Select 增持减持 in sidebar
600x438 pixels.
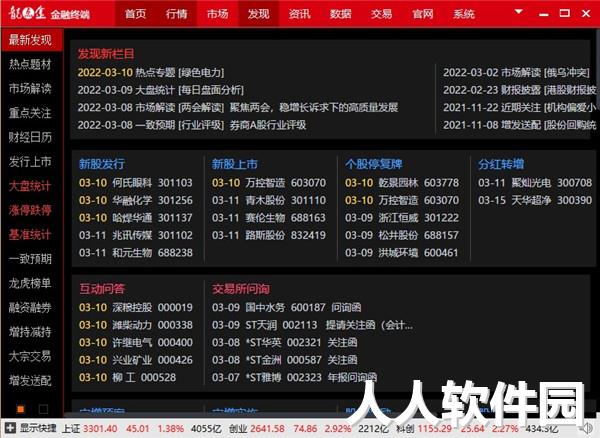point(30,332)
